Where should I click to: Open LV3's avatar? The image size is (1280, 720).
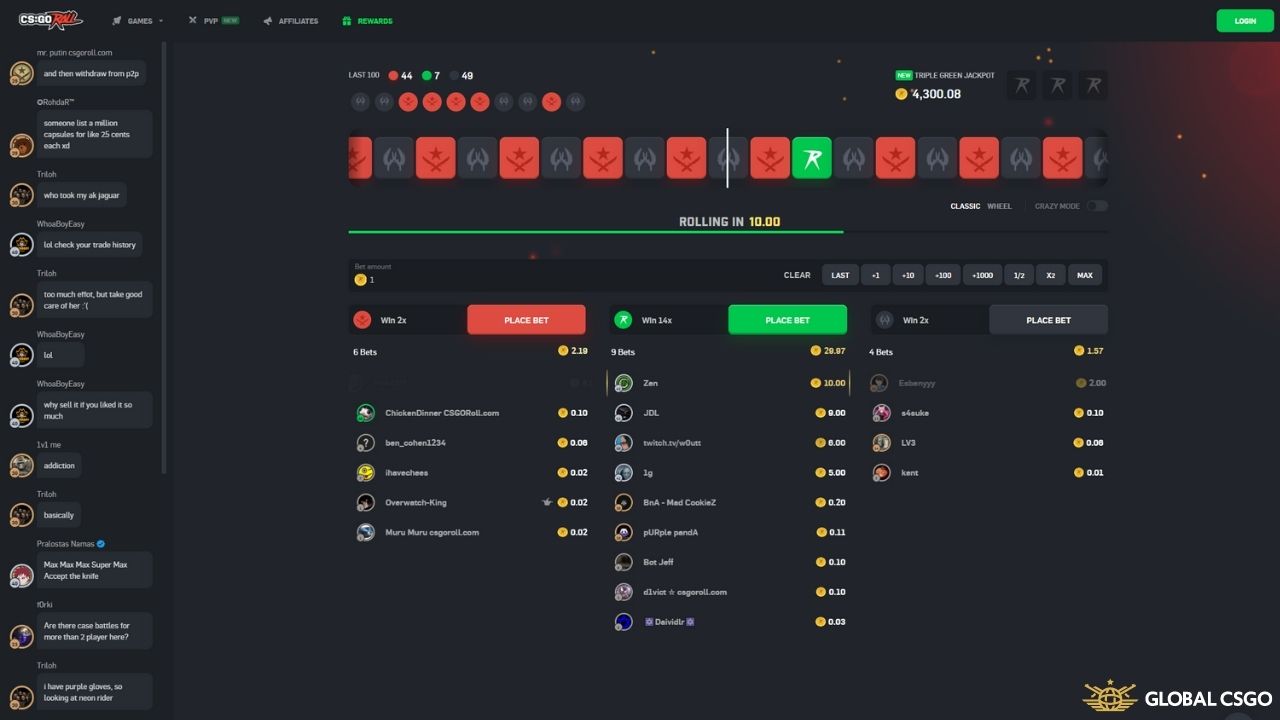pyautogui.click(x=881, y=443)
